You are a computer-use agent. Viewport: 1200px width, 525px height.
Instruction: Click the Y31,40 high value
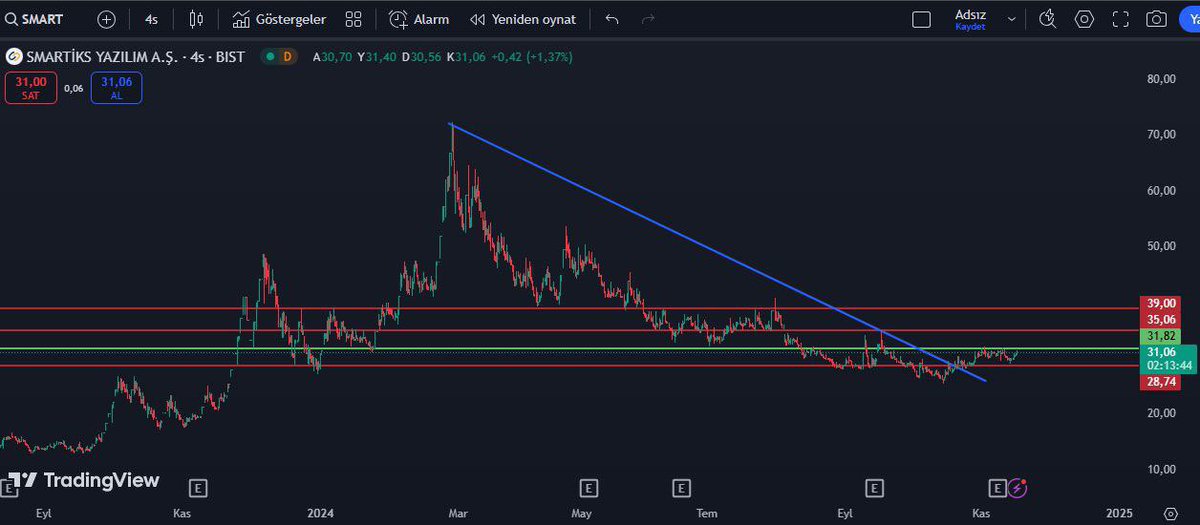coord(376,57)
